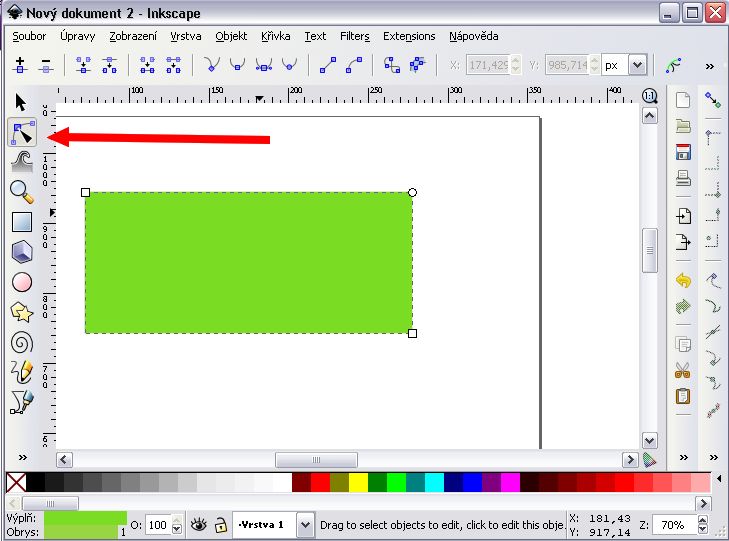Pick the yellow palette swatch
The image size is (729, 541).
(358, 482)
